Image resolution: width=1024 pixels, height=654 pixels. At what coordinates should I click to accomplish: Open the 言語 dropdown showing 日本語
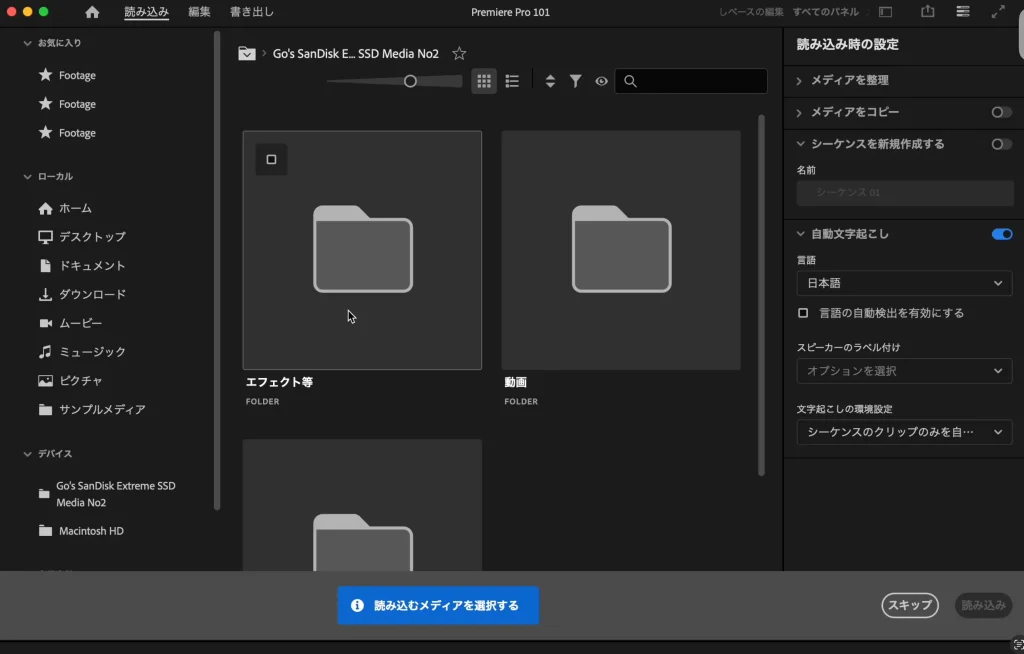pos(904,283)
